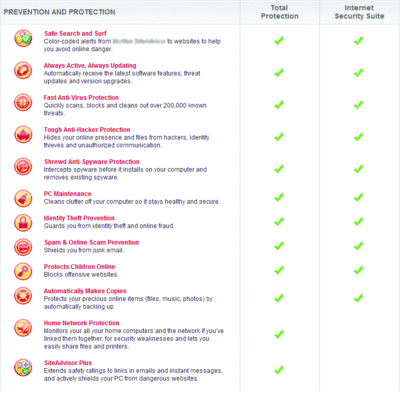Open the Safe Search and Surf link
Image resolution: width=400 pixels, height=393 pixels.
click(75, 33)
